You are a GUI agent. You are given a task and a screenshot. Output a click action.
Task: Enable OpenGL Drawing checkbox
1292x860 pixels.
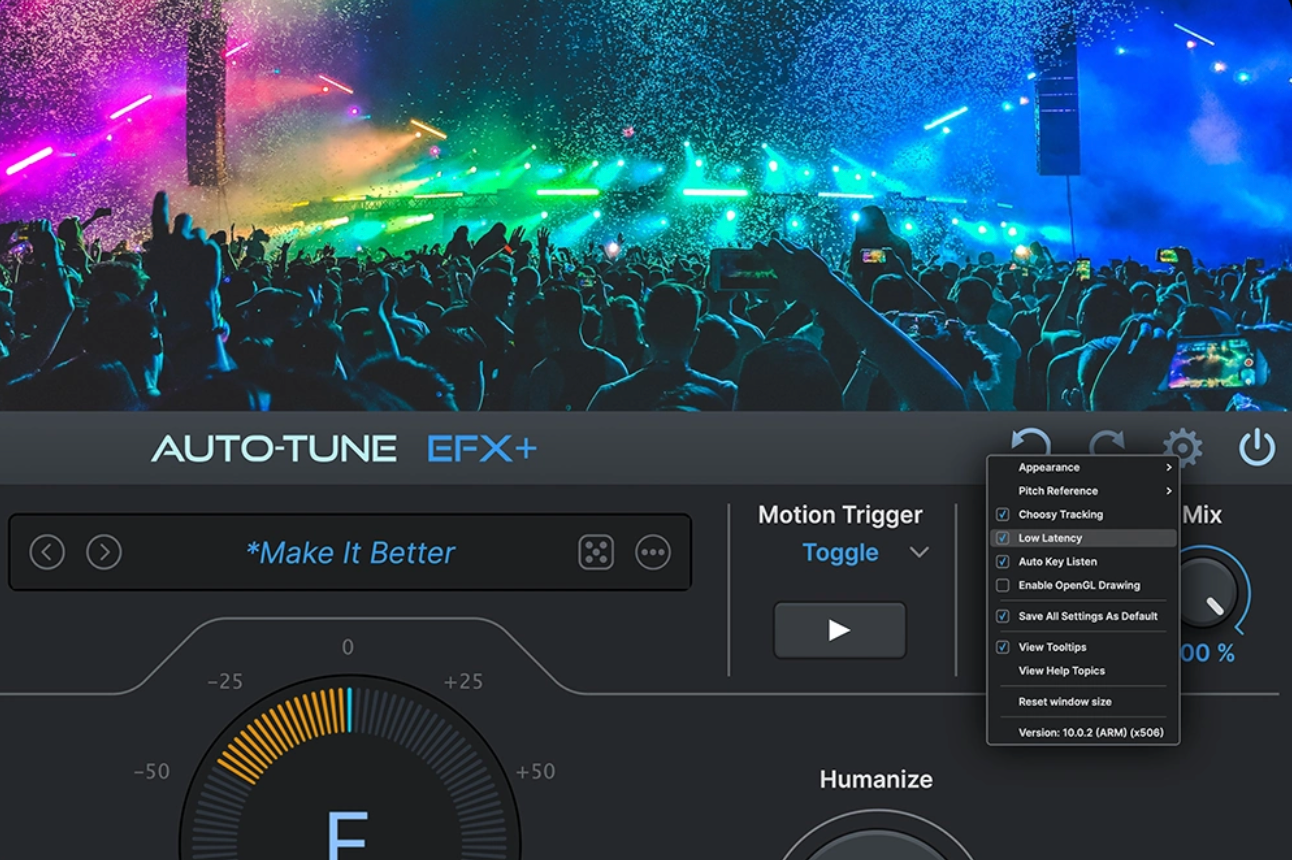click(x=1003, y=586)
